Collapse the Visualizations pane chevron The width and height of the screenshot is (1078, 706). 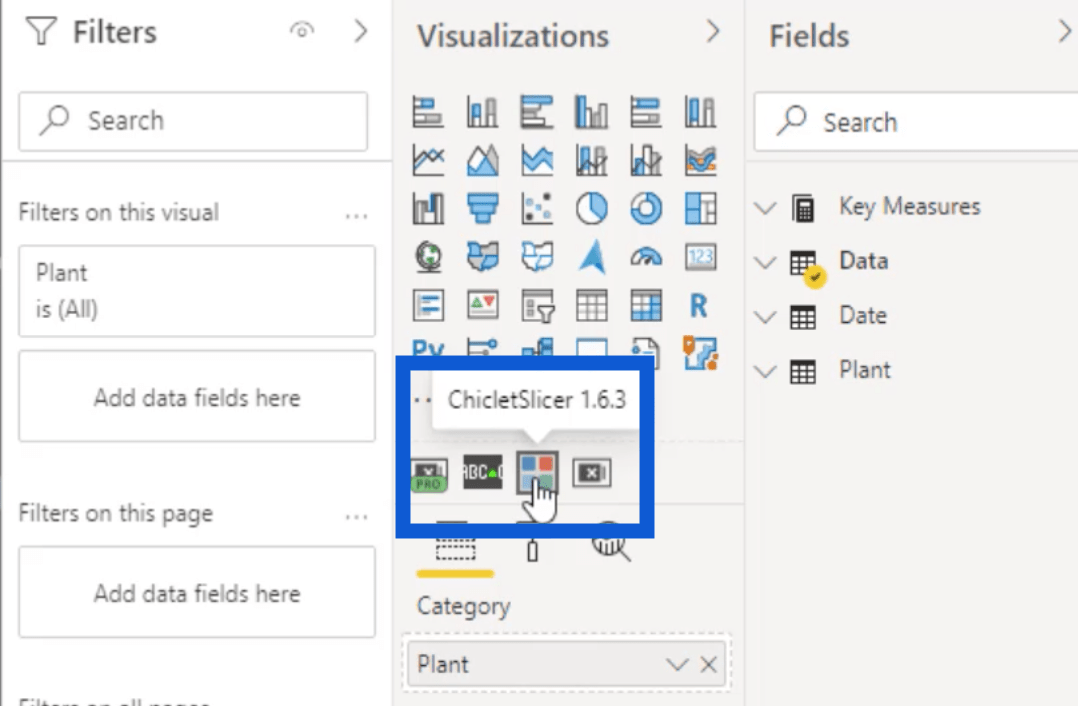point(713,32)
